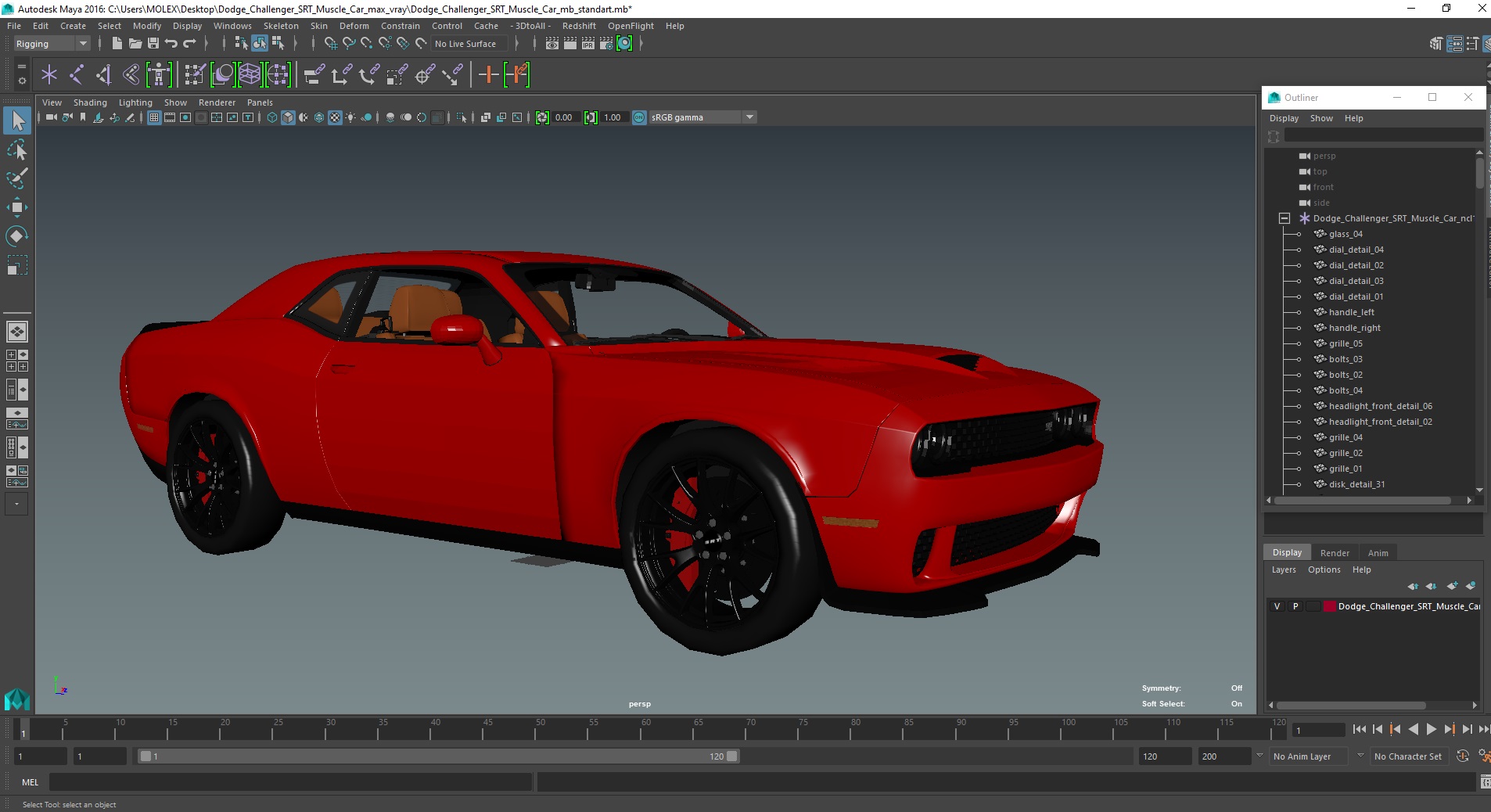Click the Outliner search field
Screen dimensions: 1491x812
1383,136
